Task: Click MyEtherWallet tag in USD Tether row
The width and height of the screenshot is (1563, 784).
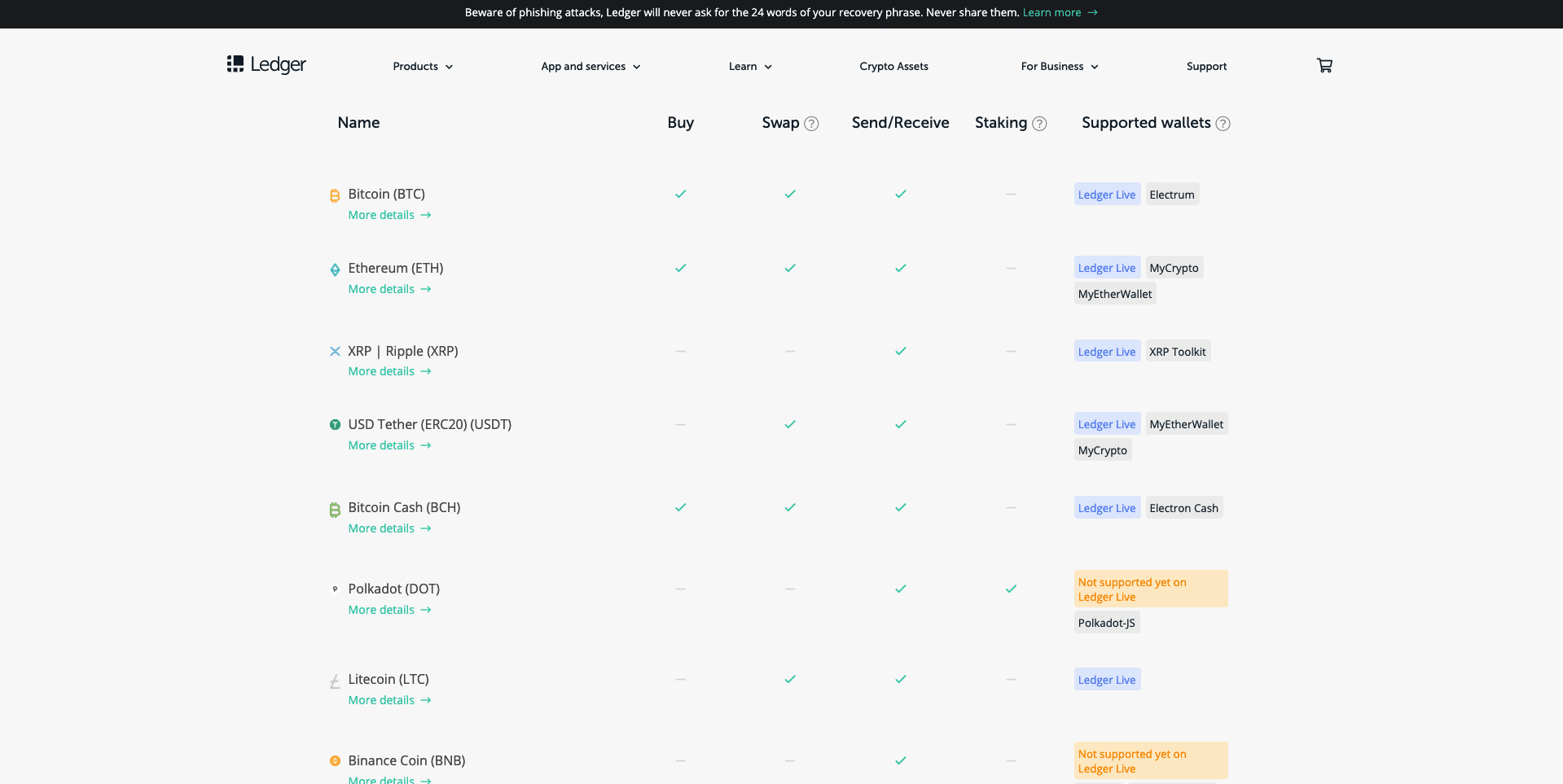Action: tap(1187, 424)
